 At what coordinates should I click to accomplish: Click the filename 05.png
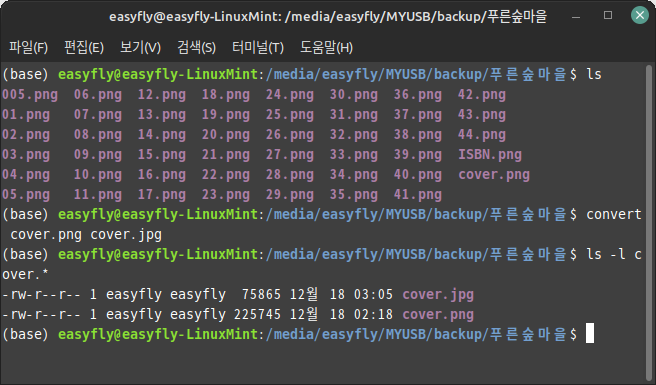pos(26,195)
